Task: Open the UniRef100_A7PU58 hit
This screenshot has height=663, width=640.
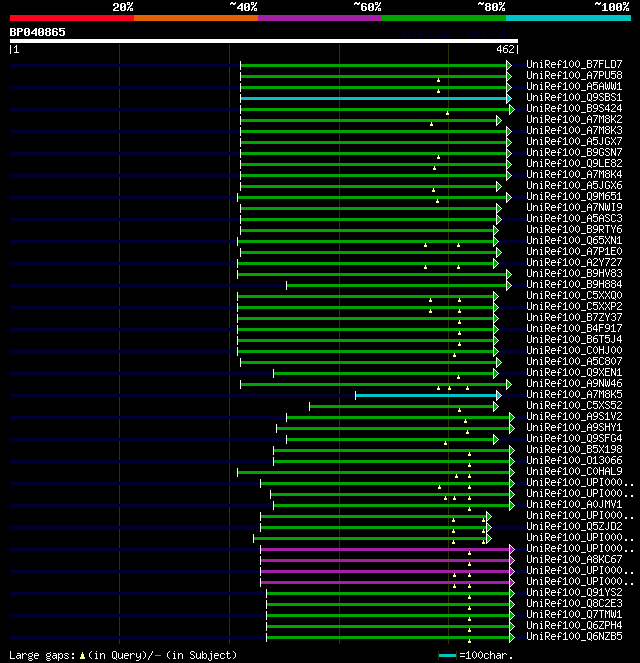Action: (574, 75)
